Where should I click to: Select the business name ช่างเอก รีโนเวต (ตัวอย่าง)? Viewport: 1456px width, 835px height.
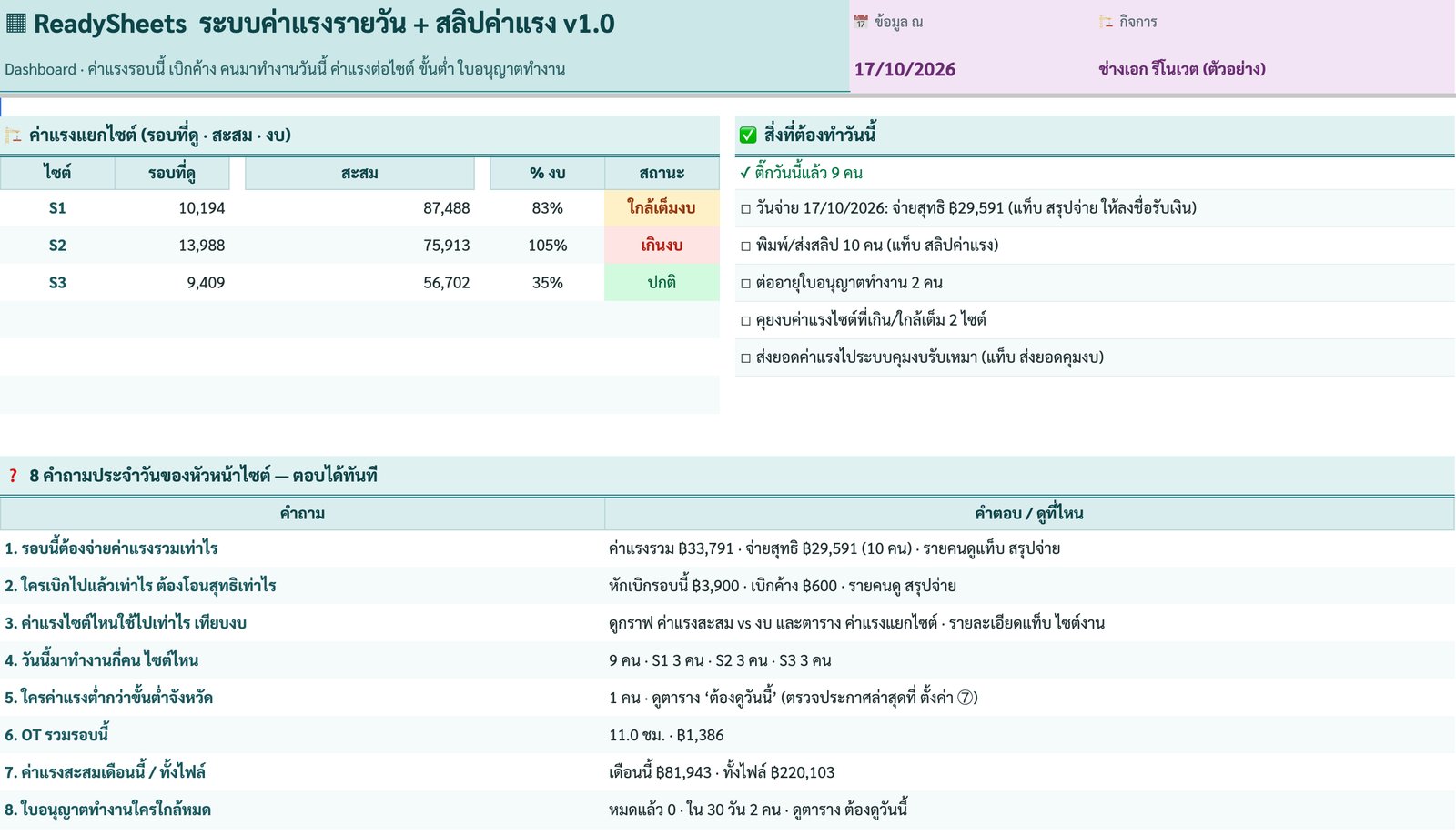[1181, 69]
